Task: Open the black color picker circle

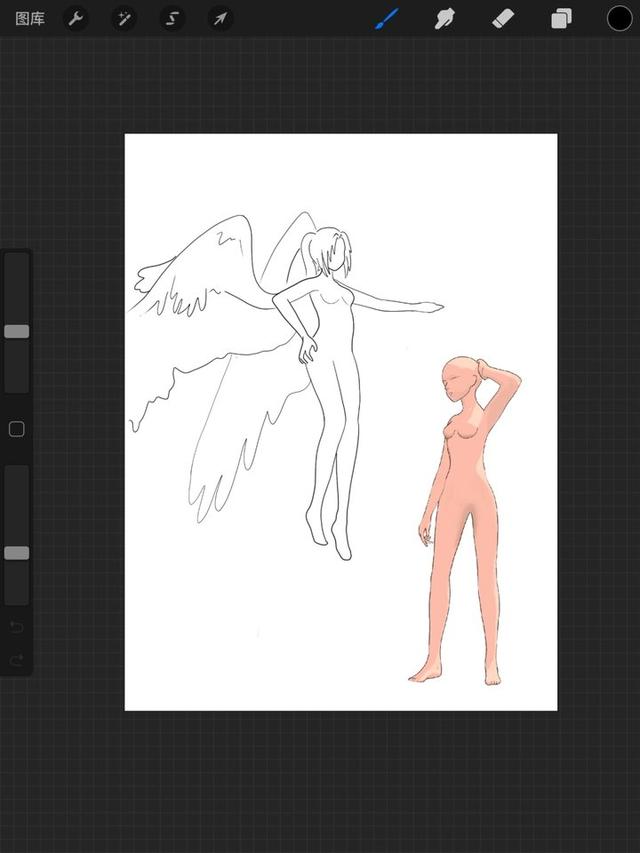Action: pos(619,18)
